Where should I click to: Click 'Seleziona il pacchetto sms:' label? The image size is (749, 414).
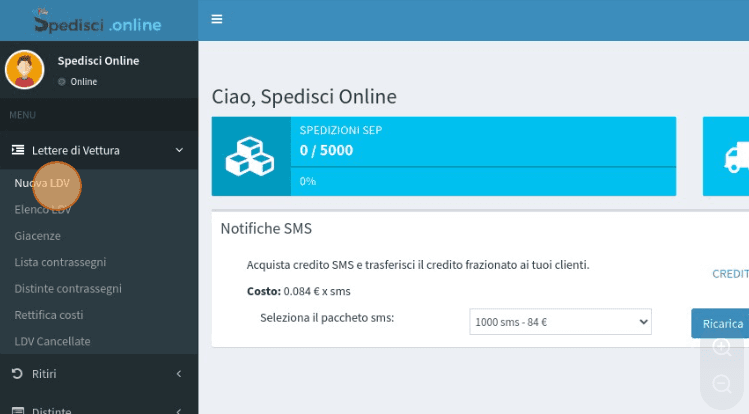[x=327, y=318]
